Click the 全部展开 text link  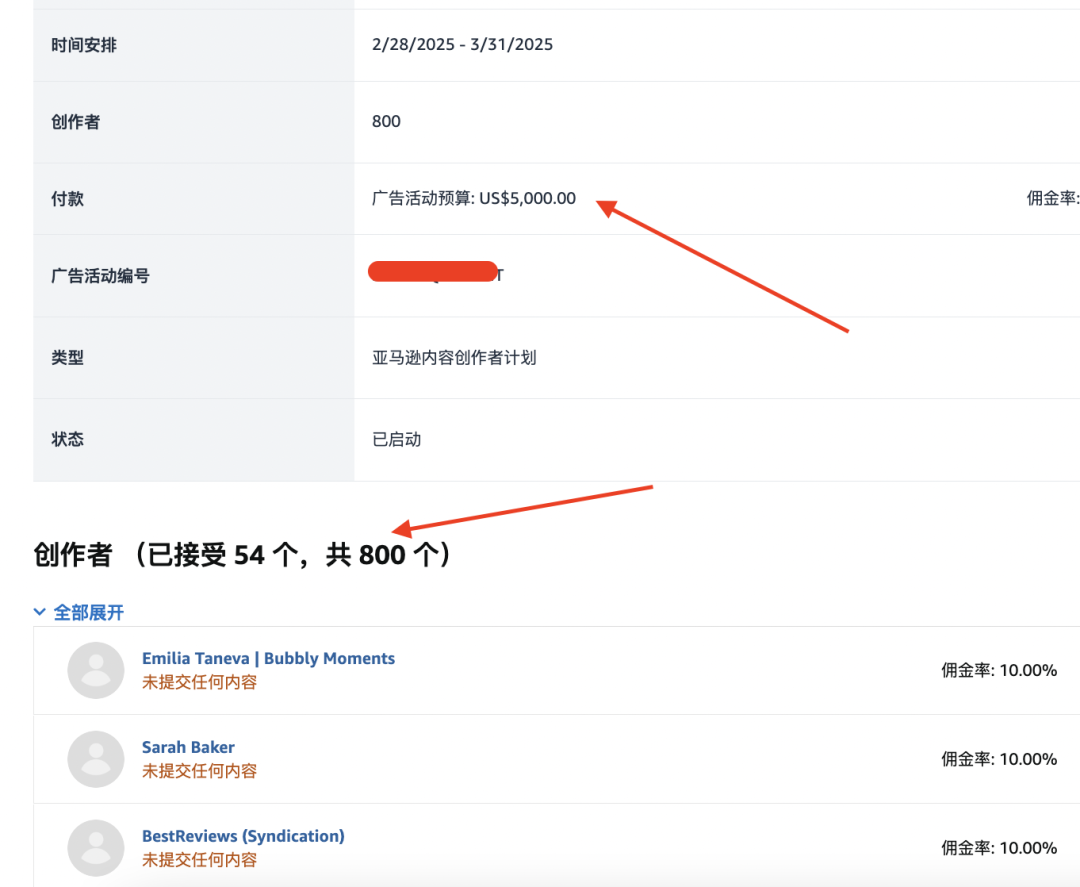point(89,612)
